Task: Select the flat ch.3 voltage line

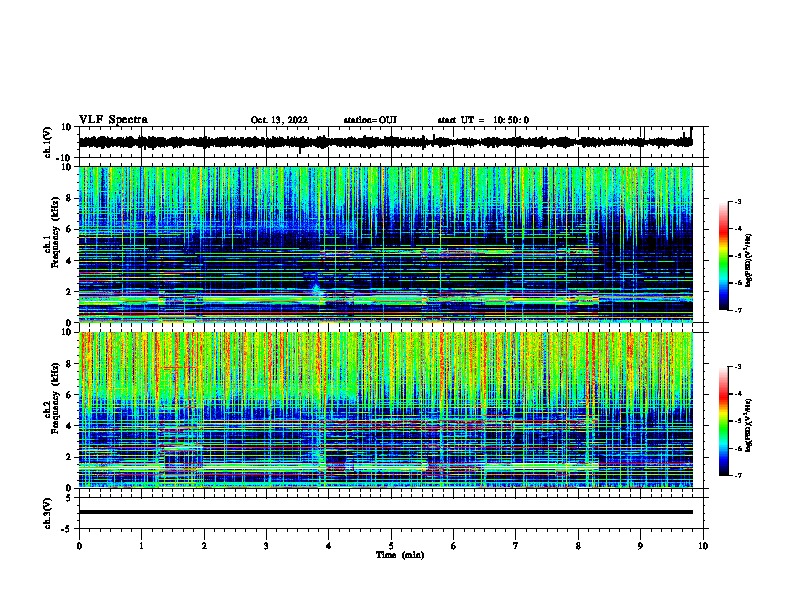Action: tap(385, 512)
